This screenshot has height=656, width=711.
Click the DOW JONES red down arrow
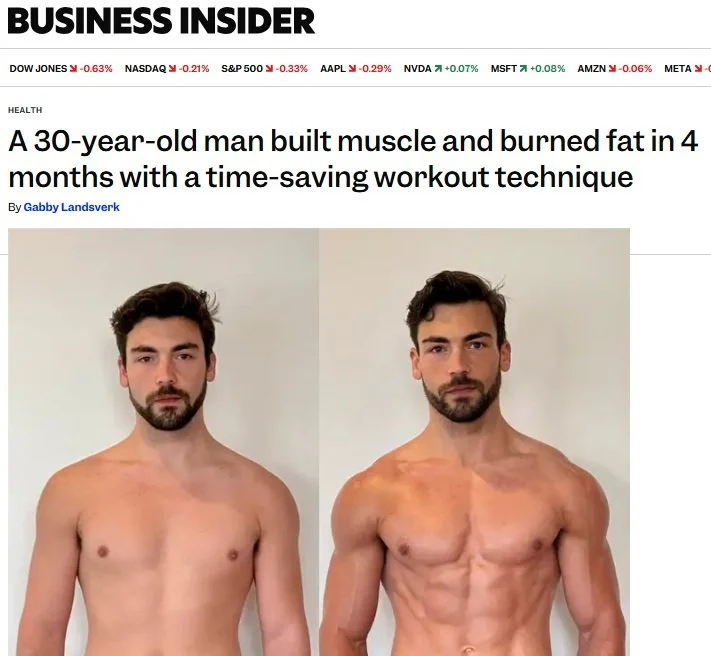[x=73, y=68]
